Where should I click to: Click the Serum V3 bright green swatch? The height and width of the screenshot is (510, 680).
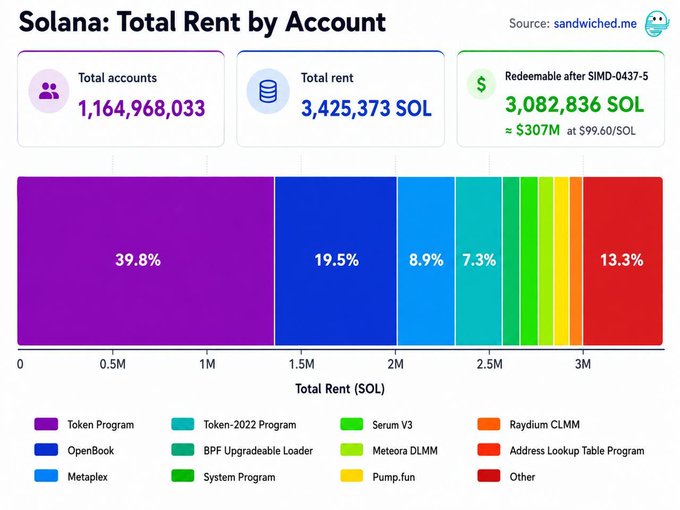[x=352, y=424]
